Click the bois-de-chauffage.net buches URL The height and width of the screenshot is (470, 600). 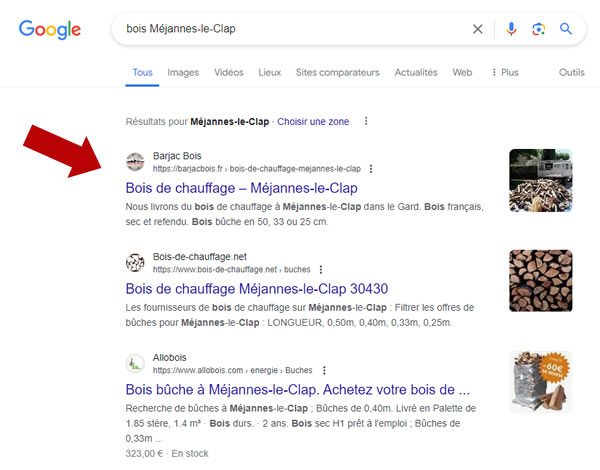(232, 269)
